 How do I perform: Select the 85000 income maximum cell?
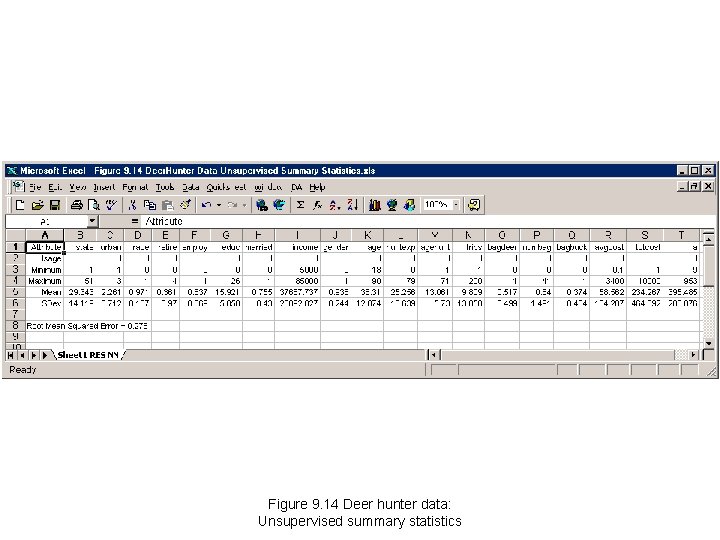298,281
